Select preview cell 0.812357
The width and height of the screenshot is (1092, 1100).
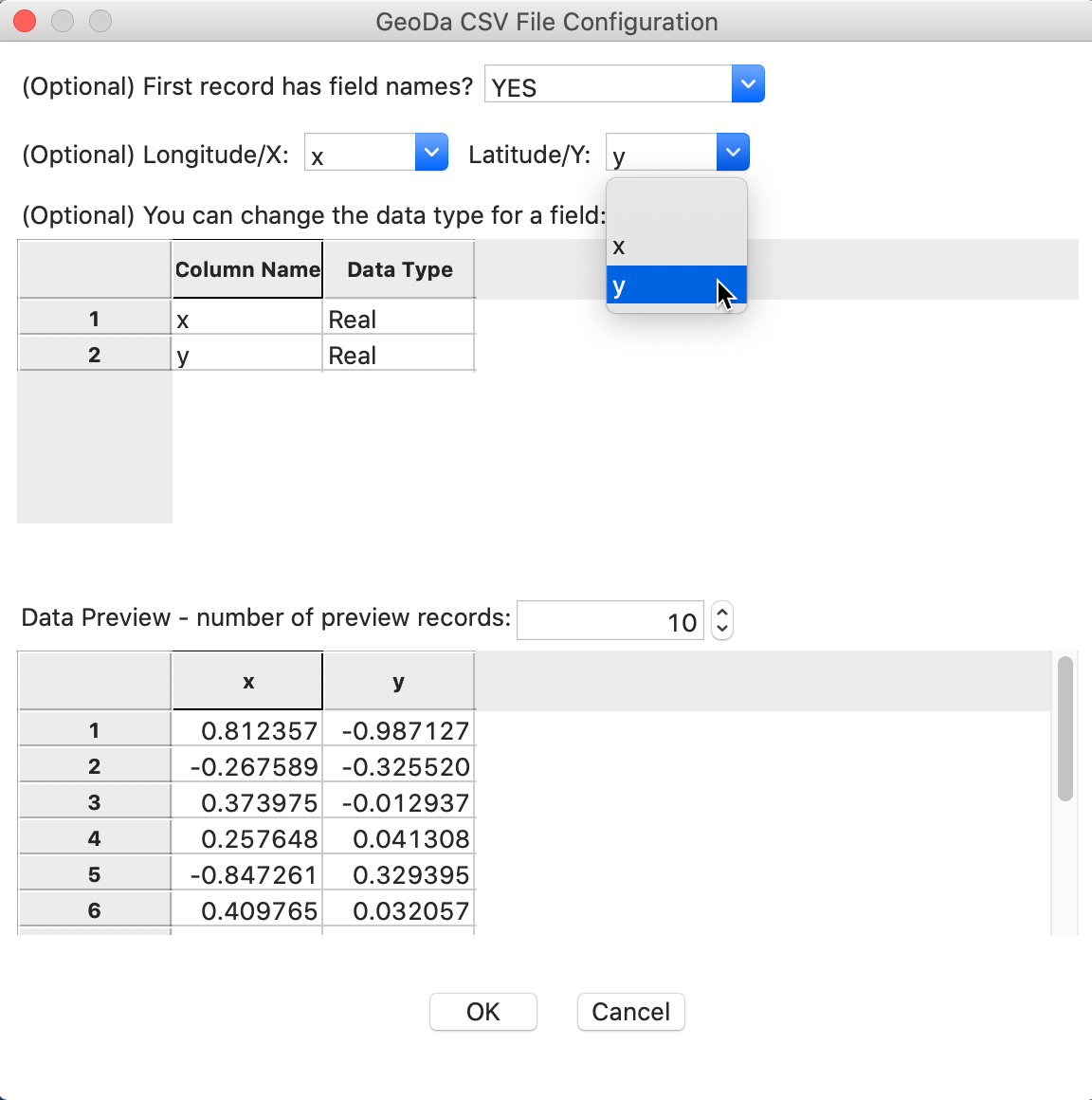[247, 731]
